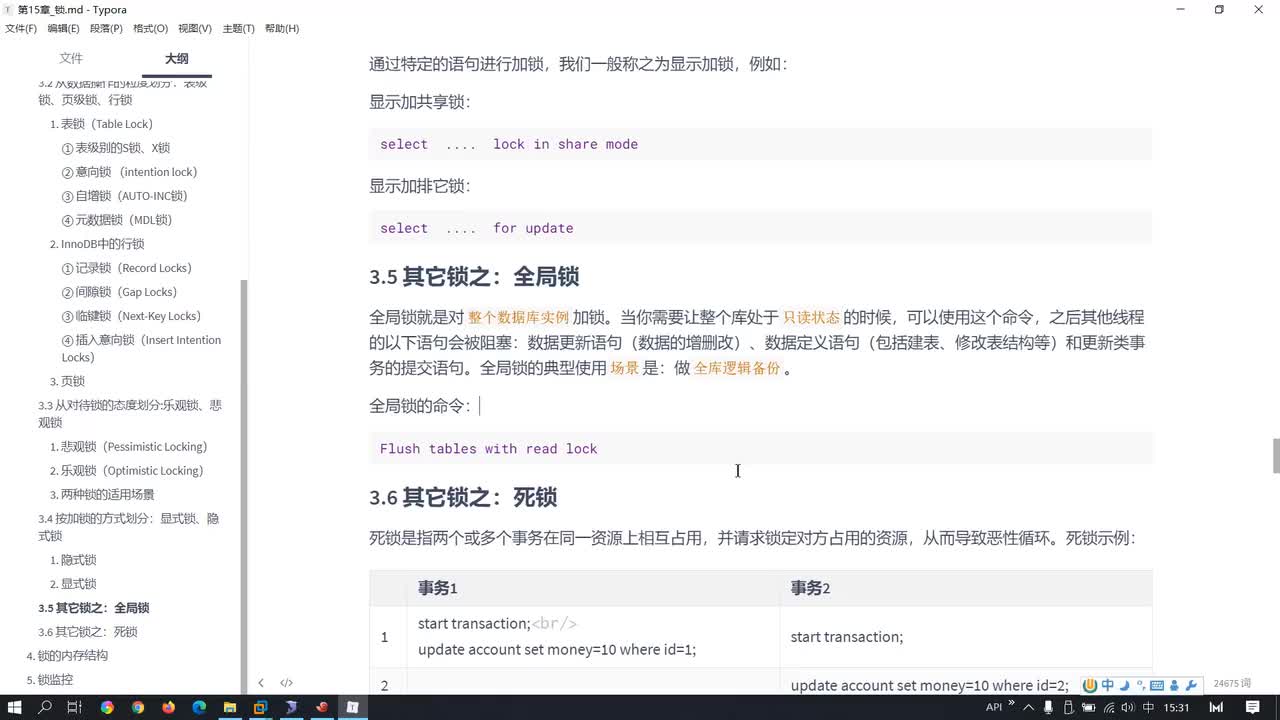Open the taskbar clock showing 15:31
This screenshot has height=720, width=1280.
1177,707
